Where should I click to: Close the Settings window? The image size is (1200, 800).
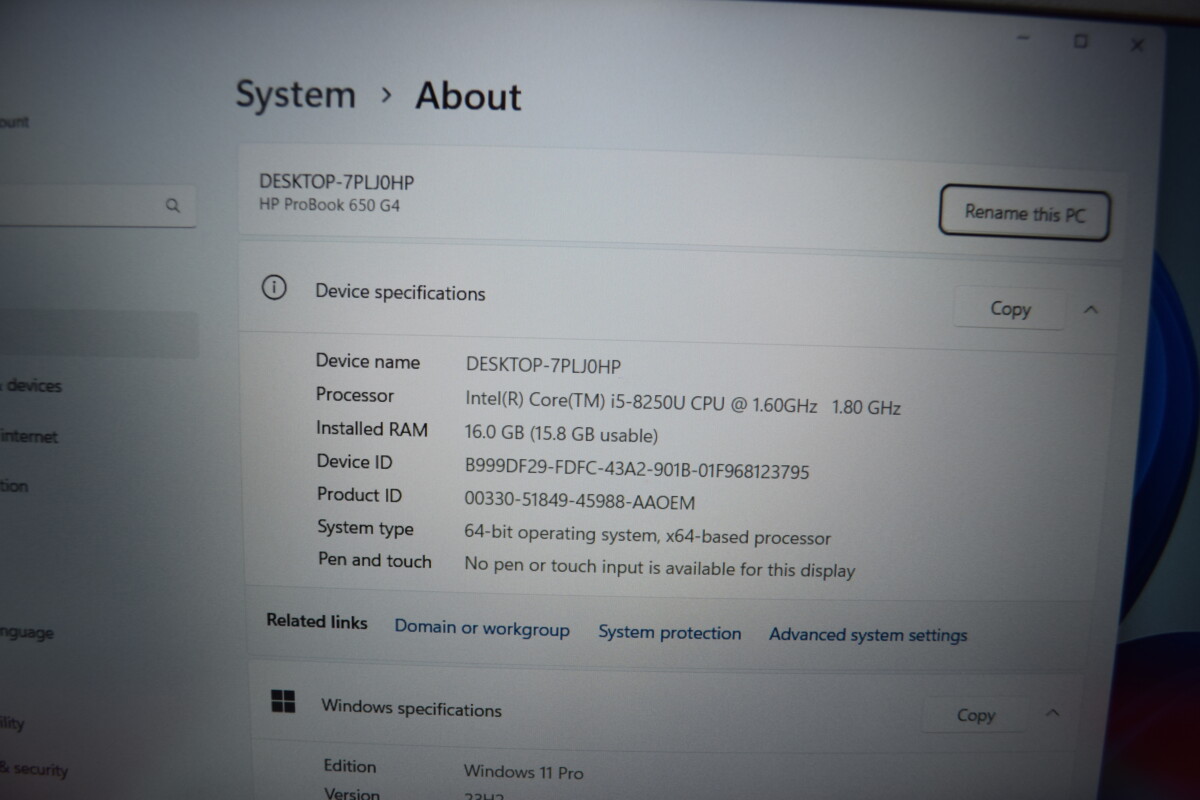click(1137, 44)
